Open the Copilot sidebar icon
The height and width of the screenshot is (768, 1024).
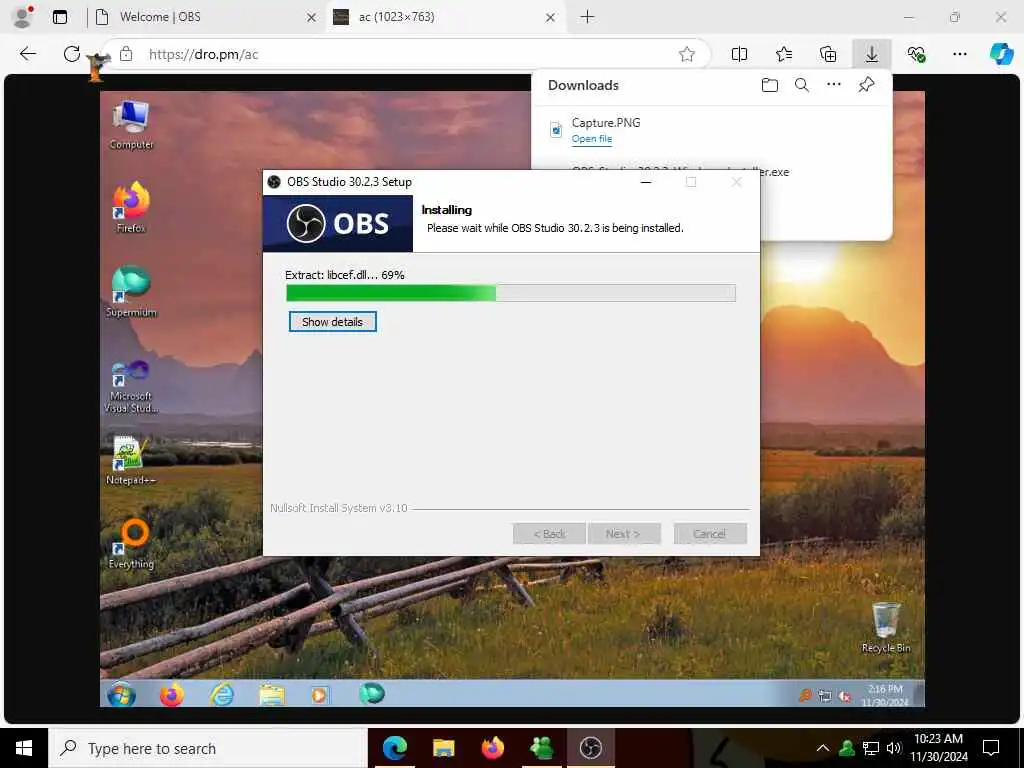click(1001, 54)
